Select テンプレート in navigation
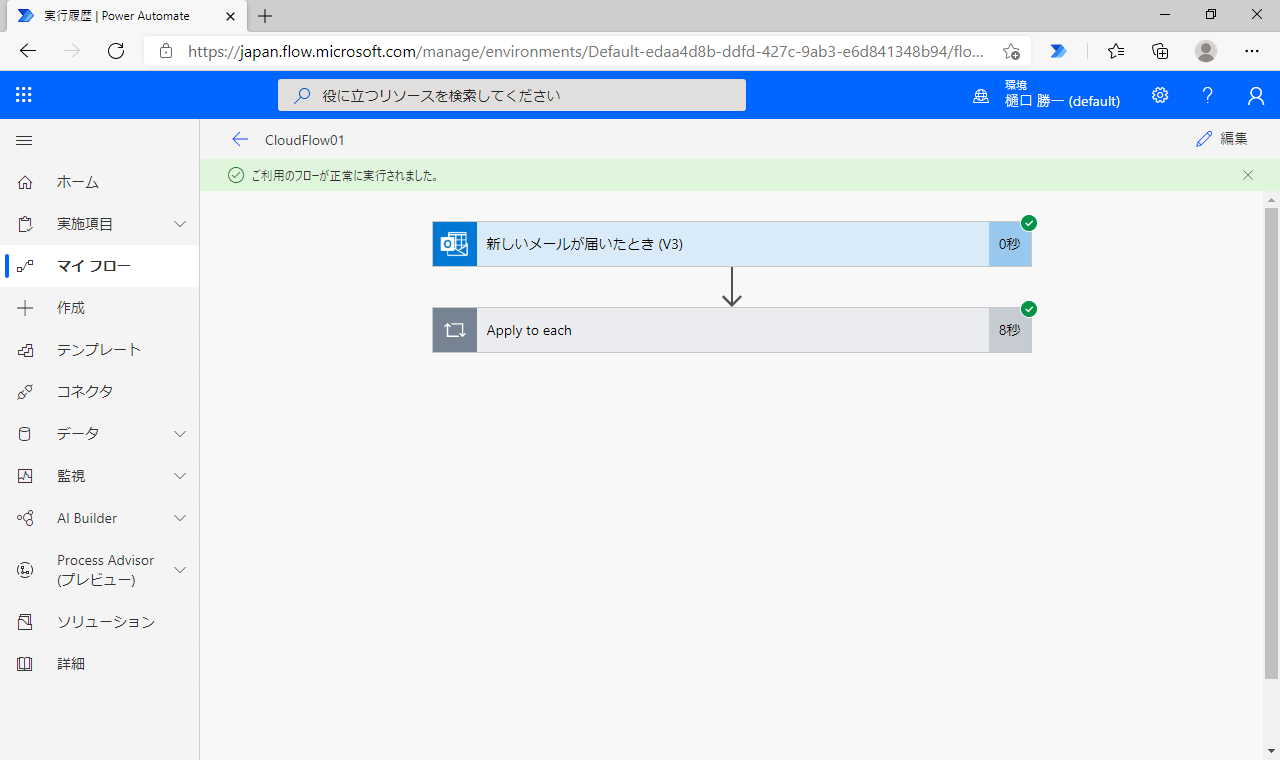 click(99, 350)
